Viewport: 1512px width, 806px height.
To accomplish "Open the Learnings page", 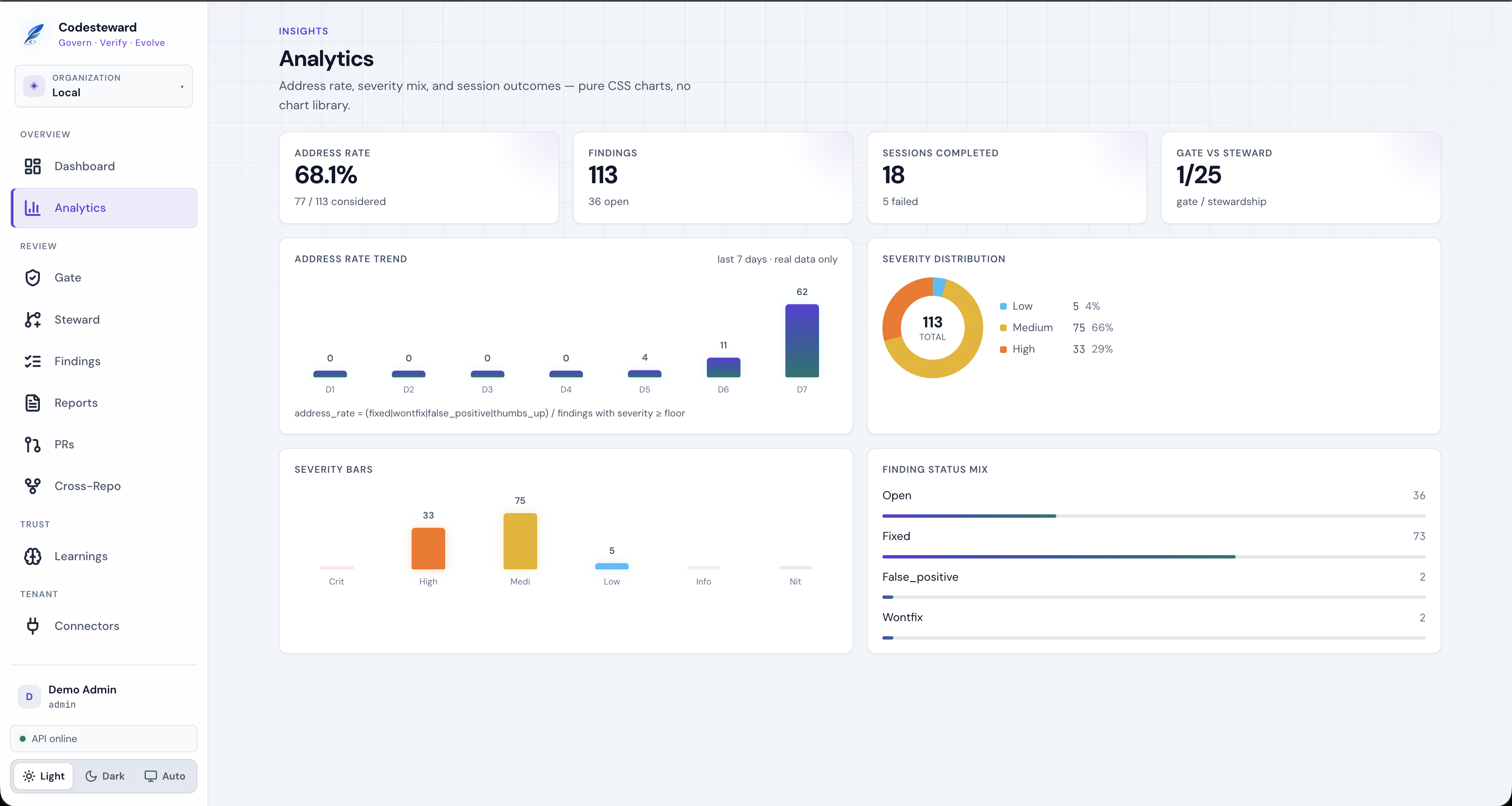I will (104, 556).
